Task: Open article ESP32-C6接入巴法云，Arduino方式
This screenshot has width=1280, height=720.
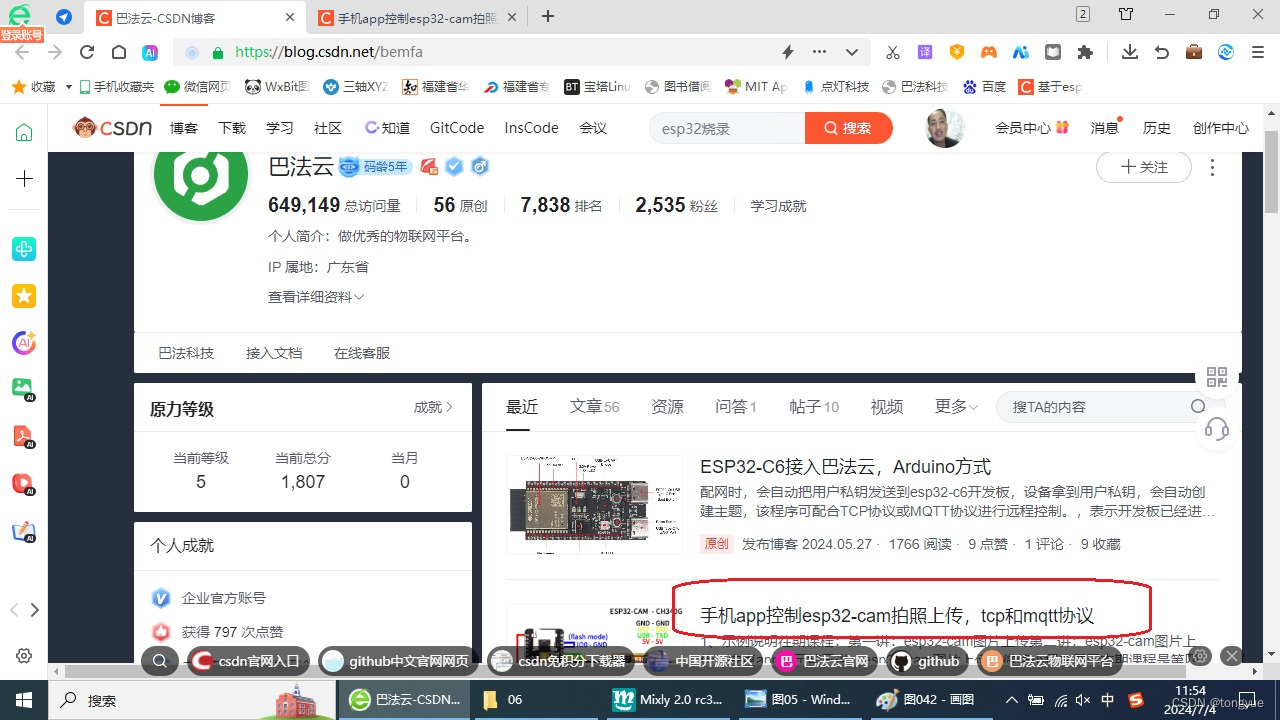Action: coord(846,467)
